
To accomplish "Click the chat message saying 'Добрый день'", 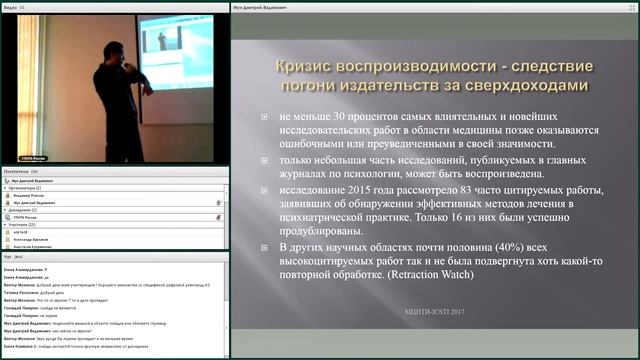I will (x=34, y=293).
